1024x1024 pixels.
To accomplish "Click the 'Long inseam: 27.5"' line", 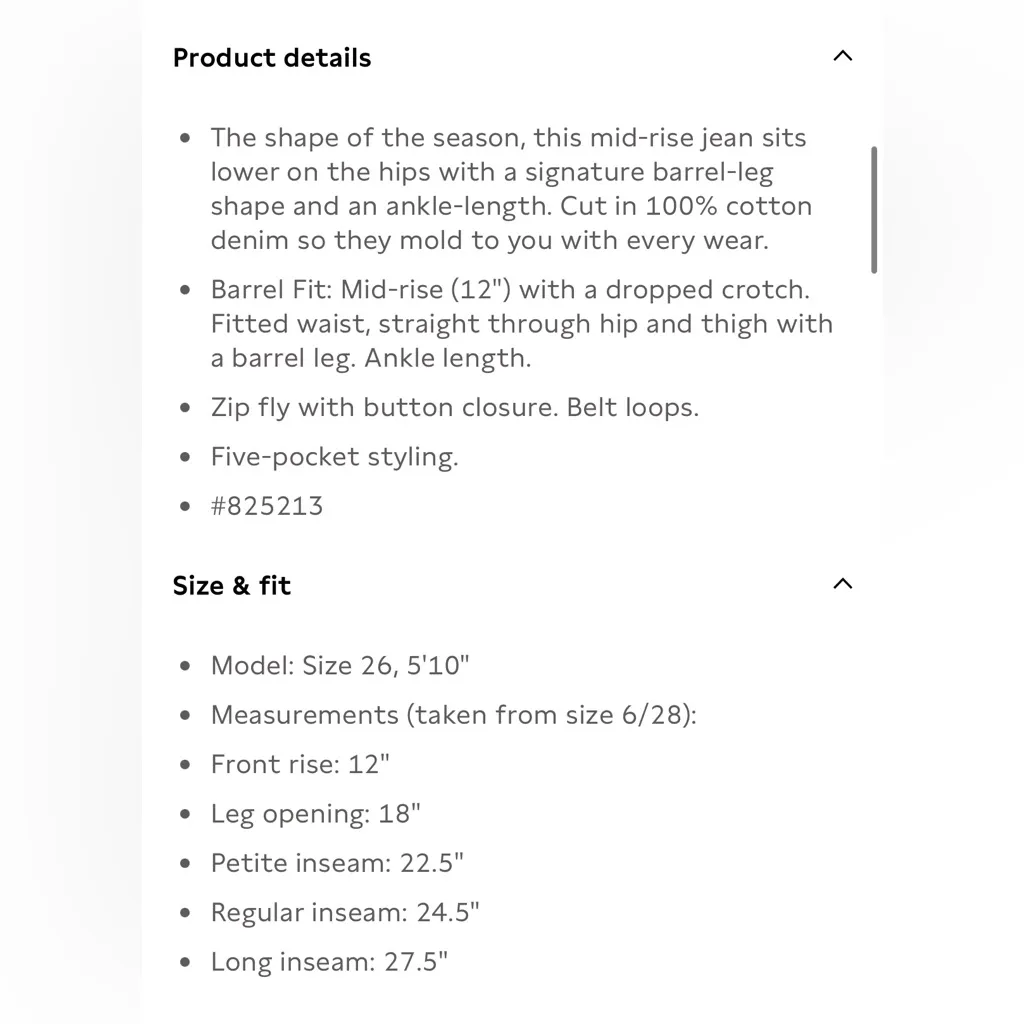I will 329,962.
